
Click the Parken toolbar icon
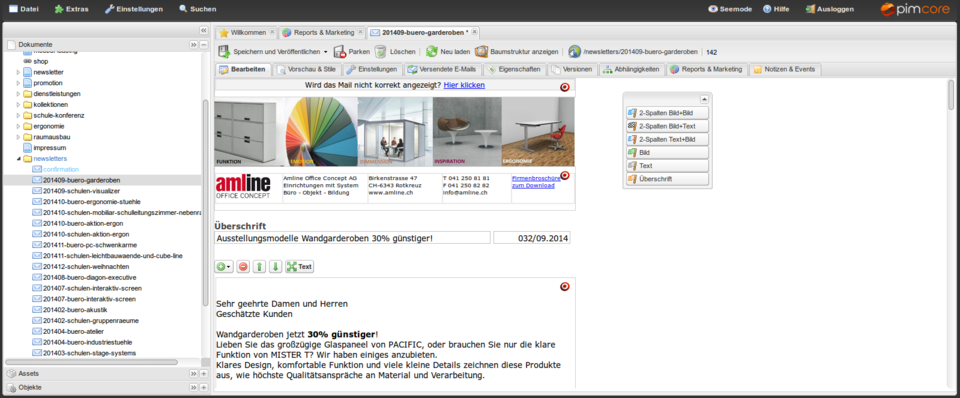pyautogui.click(x=340, y=52)
